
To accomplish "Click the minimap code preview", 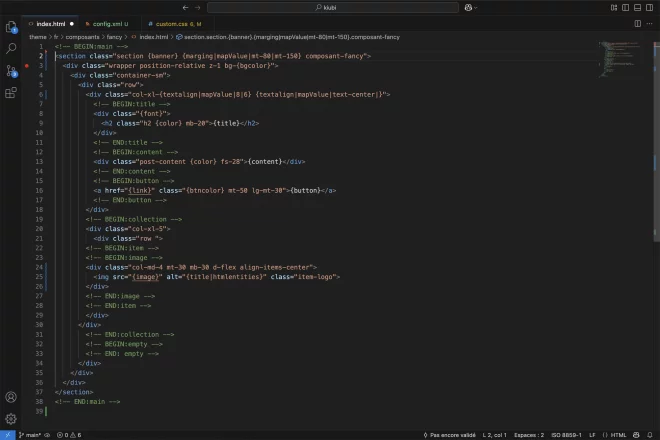I will (620, 59).
